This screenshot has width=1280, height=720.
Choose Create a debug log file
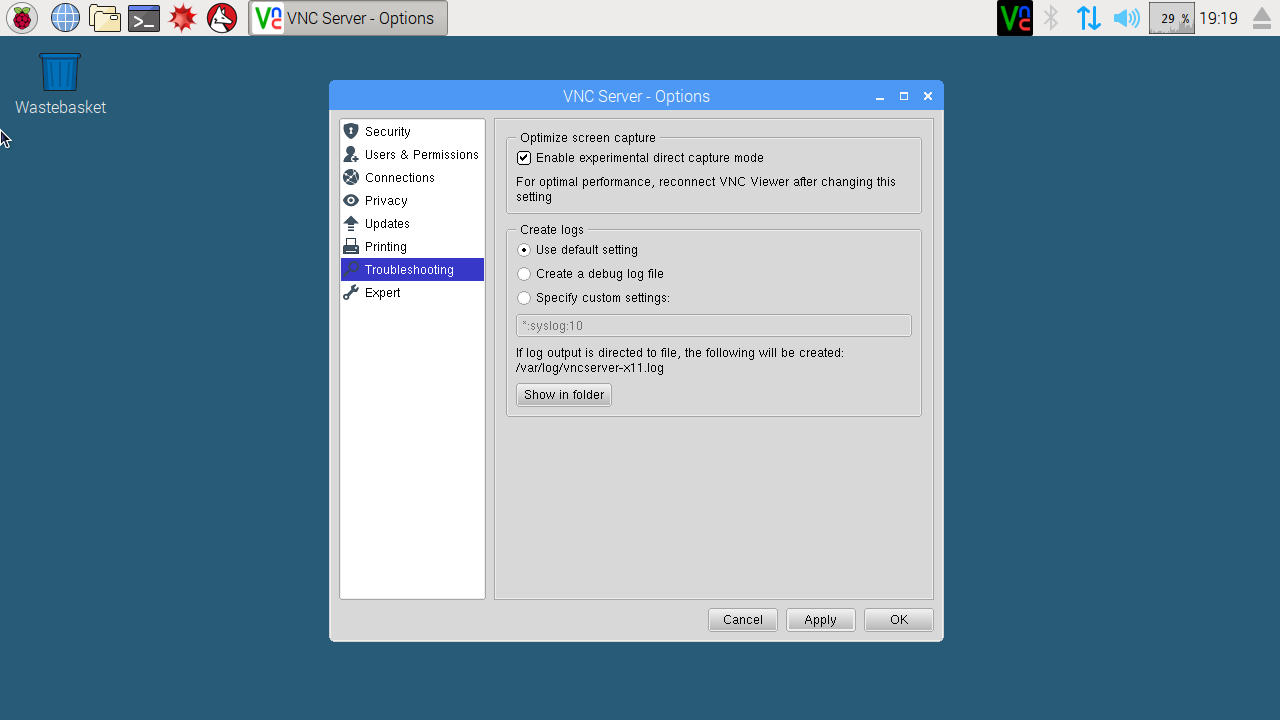[x=524, y=274]
